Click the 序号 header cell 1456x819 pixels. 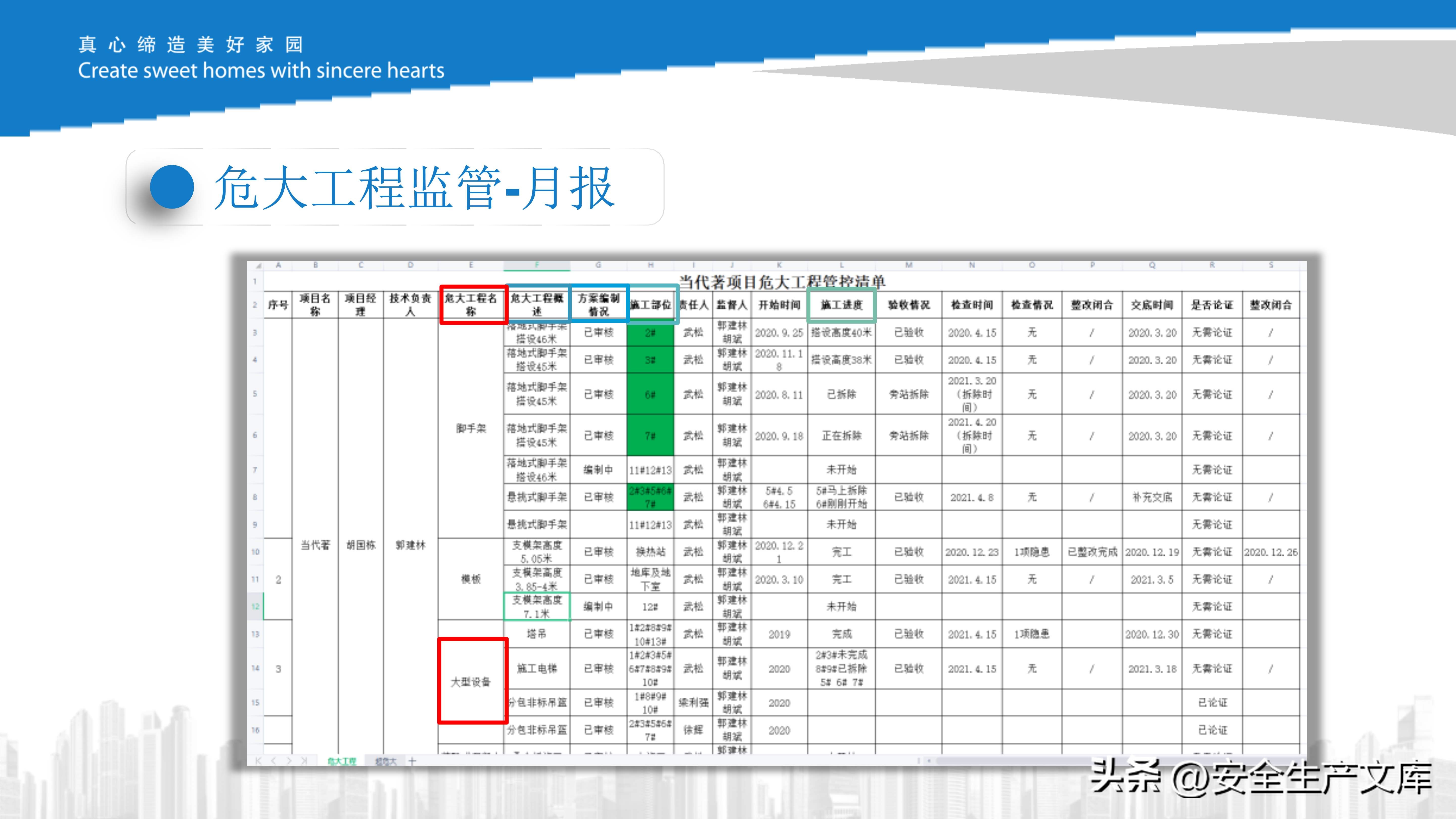click(x=278, y=305)
